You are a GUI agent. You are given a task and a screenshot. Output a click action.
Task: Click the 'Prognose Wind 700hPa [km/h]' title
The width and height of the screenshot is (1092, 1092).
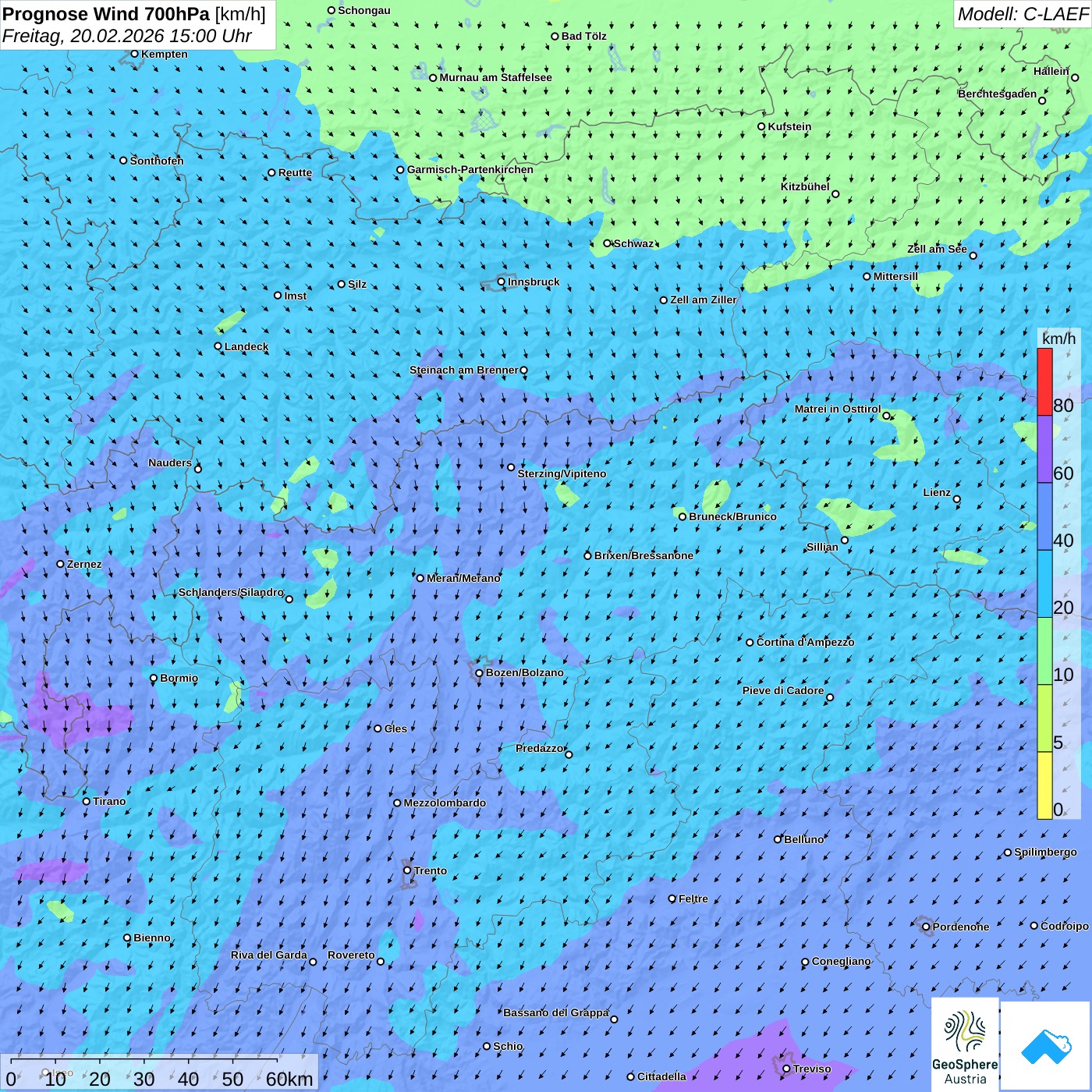(x=134, y=14)
